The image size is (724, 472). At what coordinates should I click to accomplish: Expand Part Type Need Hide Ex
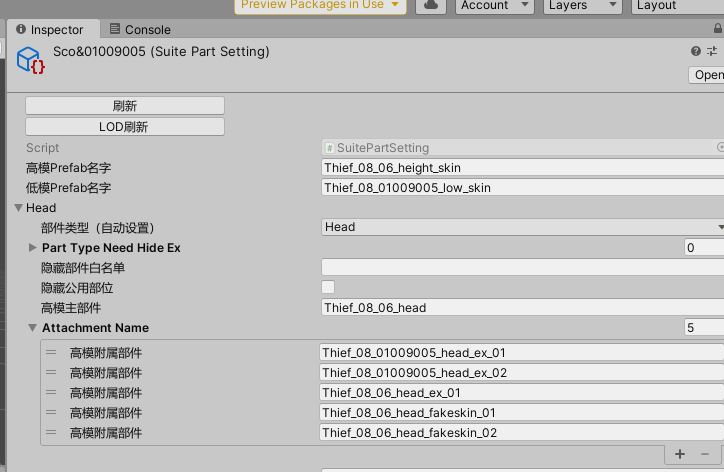click(x=32, y=248)
